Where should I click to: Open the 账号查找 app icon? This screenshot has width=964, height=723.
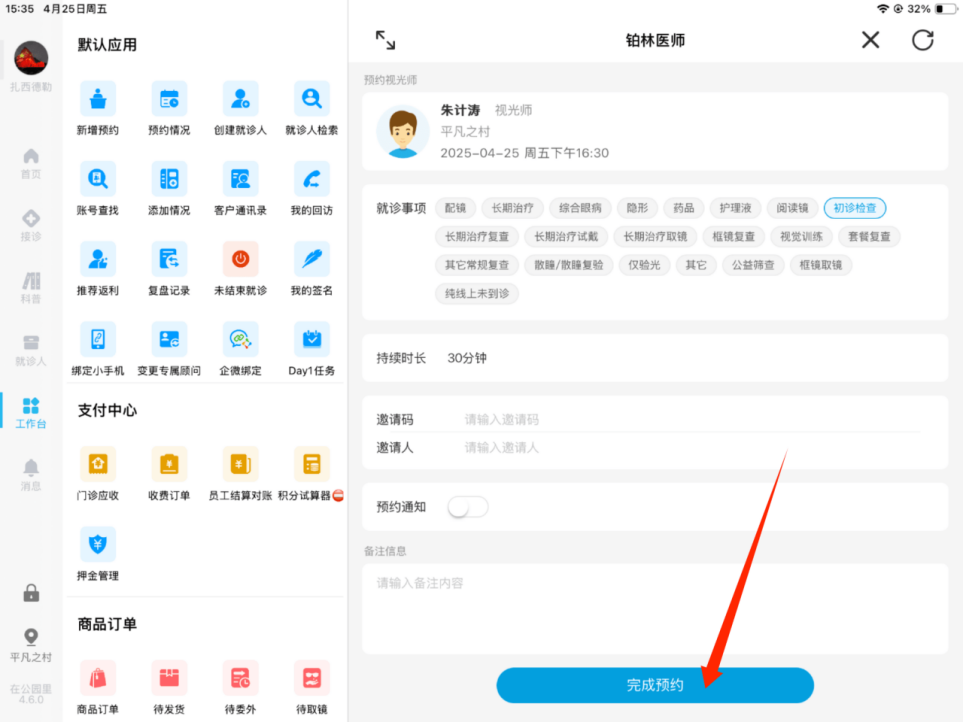pos(98,179)
